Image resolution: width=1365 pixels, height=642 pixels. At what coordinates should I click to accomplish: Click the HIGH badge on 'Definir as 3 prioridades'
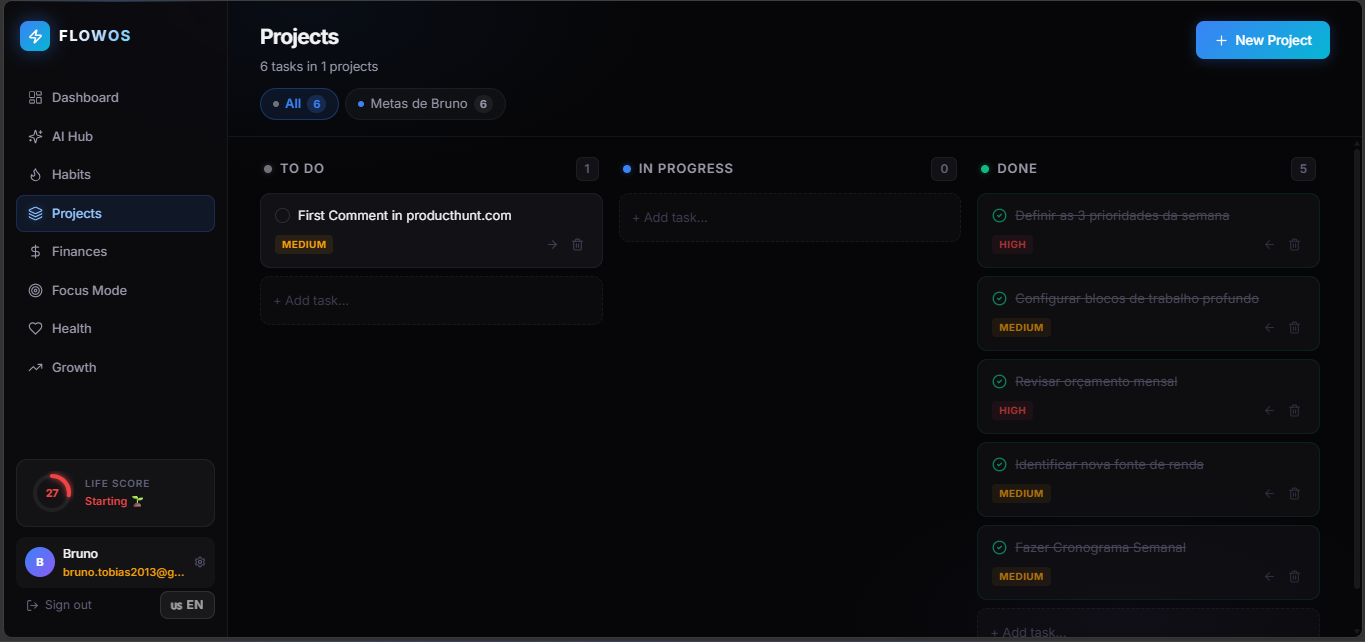pyautogui.click(x=1012, y=244)
